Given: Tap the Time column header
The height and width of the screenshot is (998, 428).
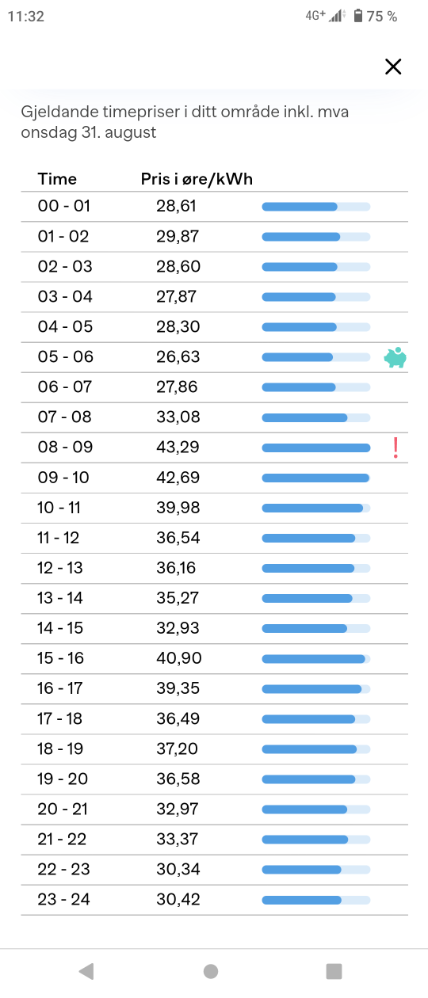Looking at the screenshot, I should 57,179.
